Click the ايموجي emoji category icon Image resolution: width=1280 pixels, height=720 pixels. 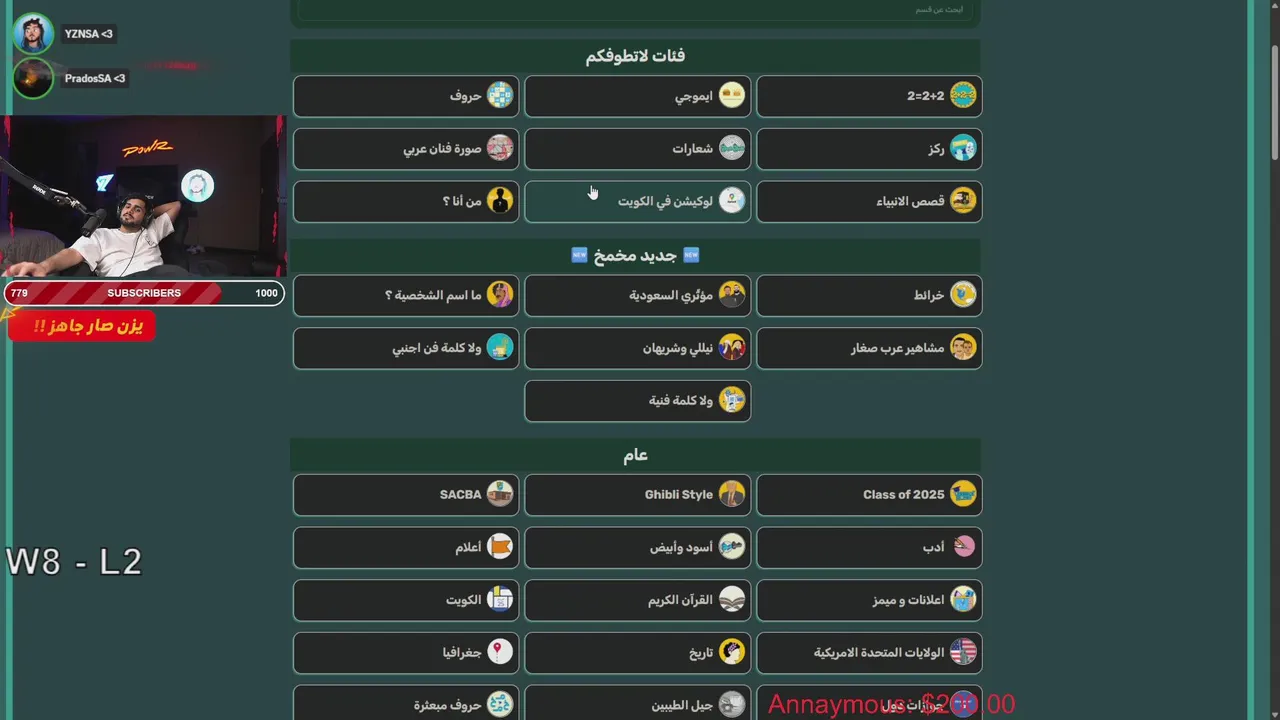click(732, 96)
